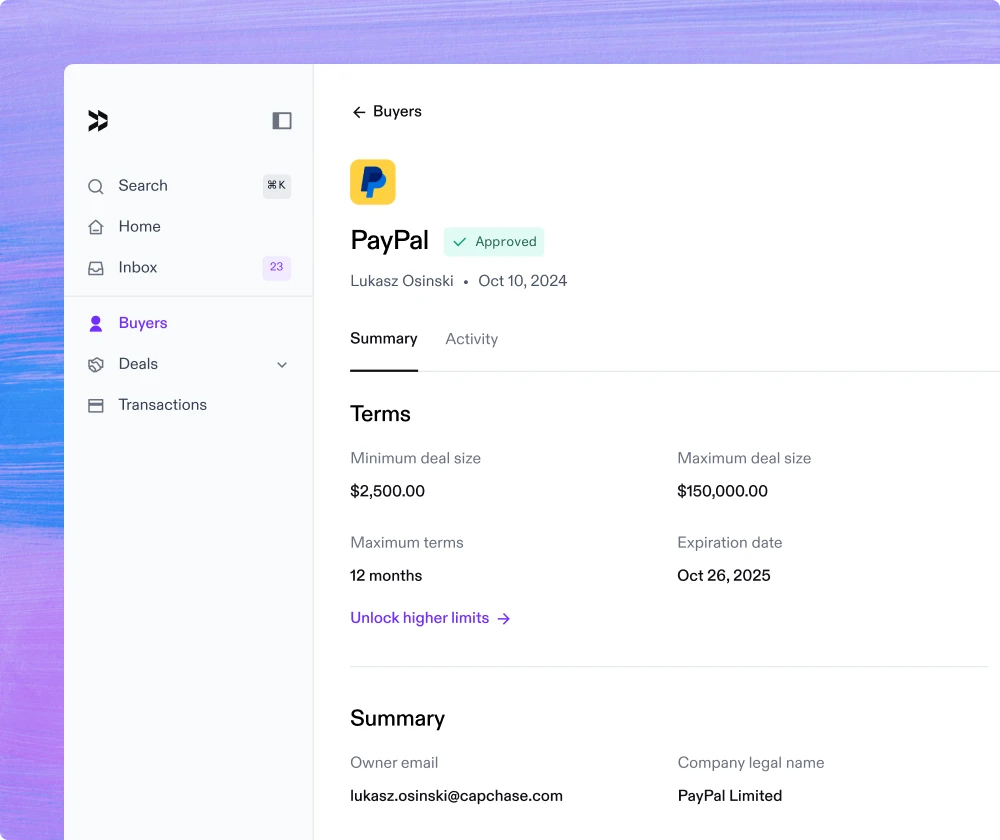
Task: Click the Summary section heading
Action: pos(397,719)
